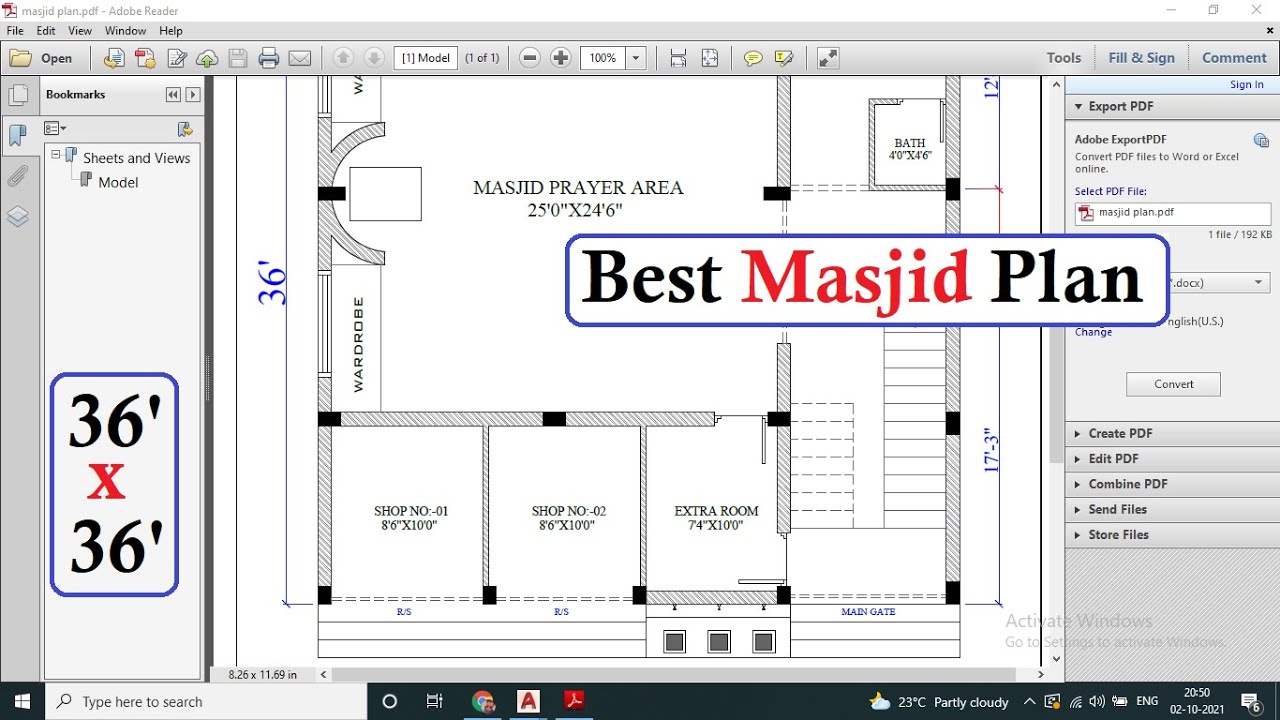Select the Model bookmark

point(118,182)
